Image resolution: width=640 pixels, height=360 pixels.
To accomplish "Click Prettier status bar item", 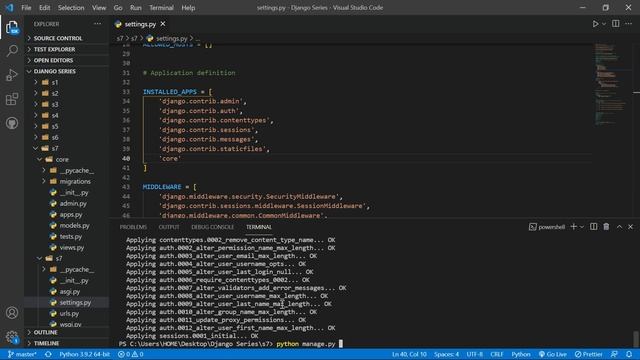I will 588,354.
